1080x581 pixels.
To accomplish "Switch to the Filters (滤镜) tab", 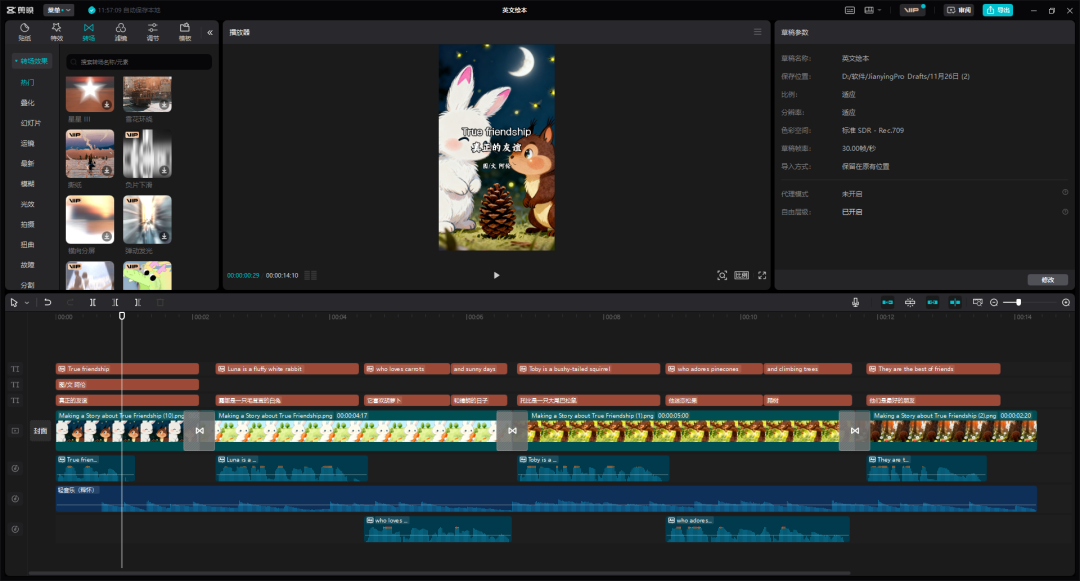I will [x=120, y=32].
